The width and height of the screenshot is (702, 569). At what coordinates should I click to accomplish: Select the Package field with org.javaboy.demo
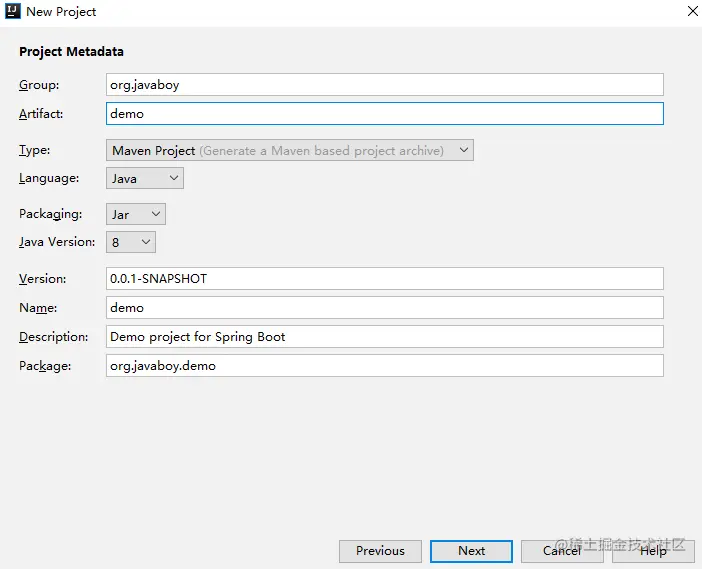385,366
